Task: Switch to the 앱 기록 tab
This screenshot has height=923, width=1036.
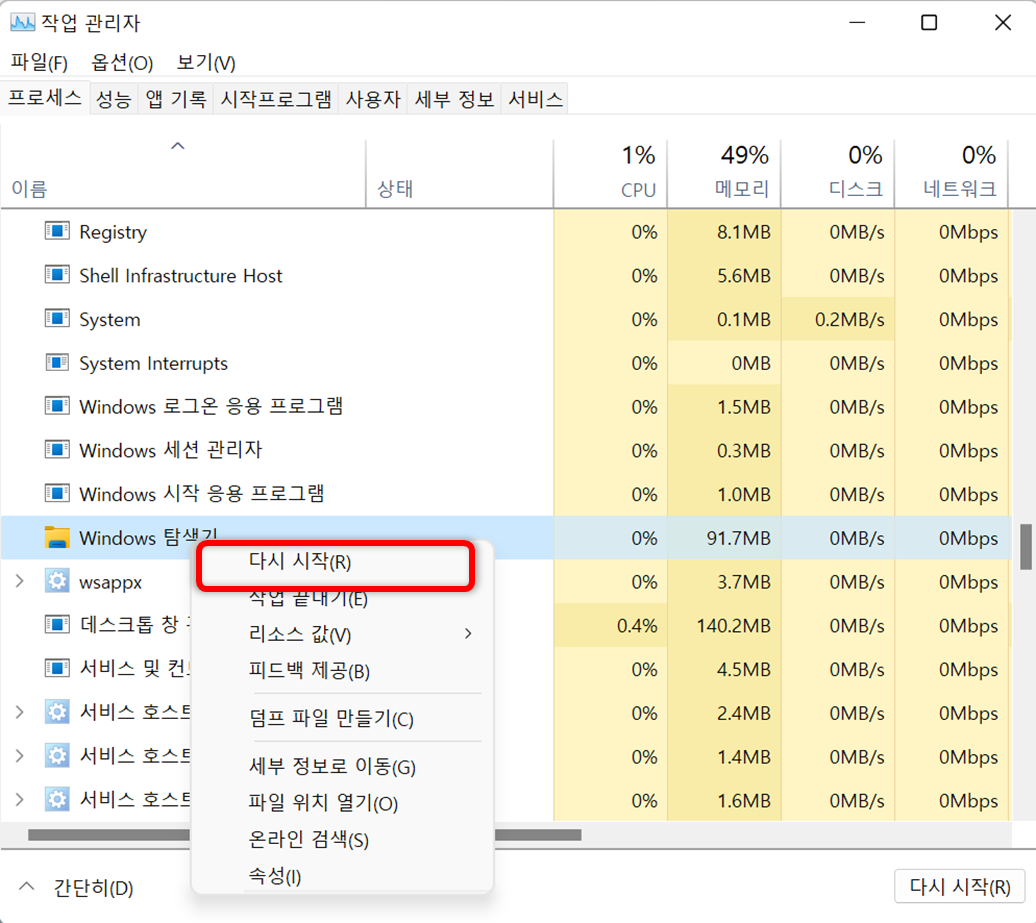Action: pos(176,99)
